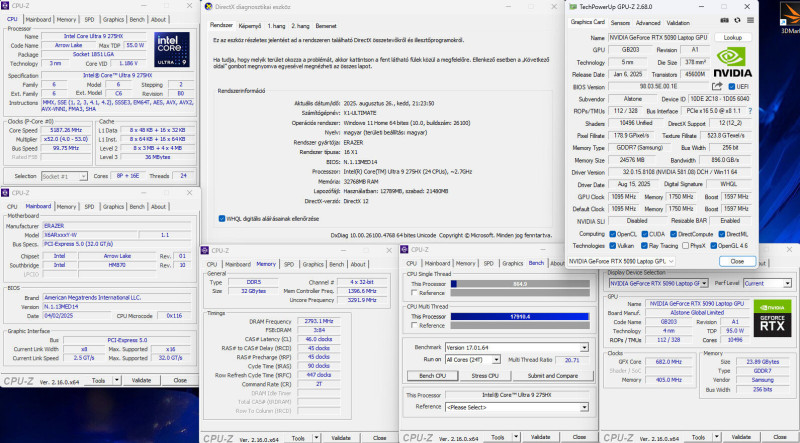Click the GeForce RTX logo in CPU-Z Graphics
The image size is (800, 443).
click(772, 318)
